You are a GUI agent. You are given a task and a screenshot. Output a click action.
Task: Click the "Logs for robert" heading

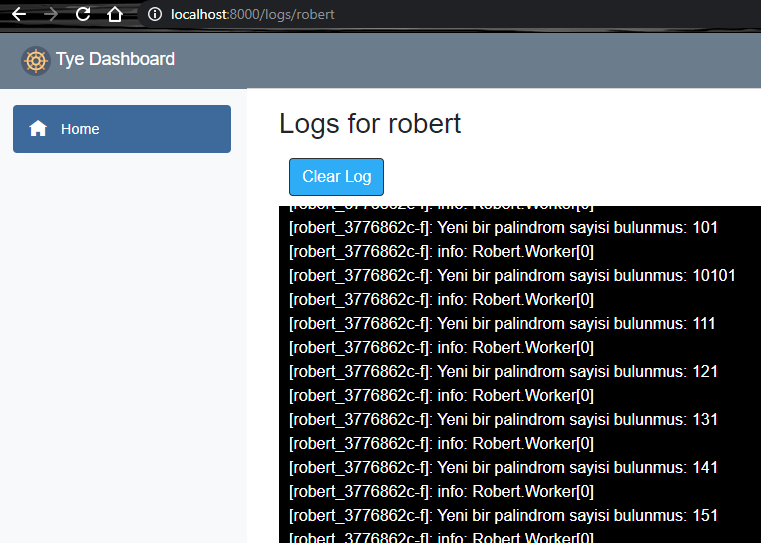(x=370, y=123)
